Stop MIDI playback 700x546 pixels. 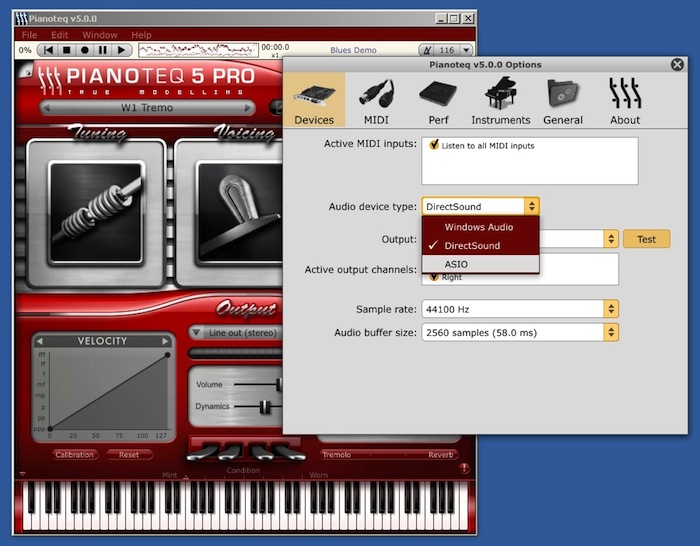(x=67, y=50)
